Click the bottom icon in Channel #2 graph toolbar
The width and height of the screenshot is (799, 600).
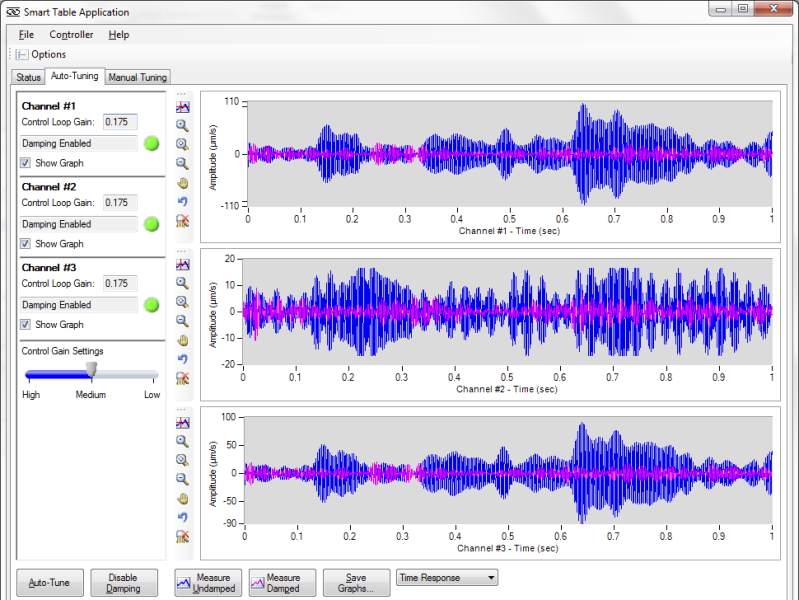point(183,378)
